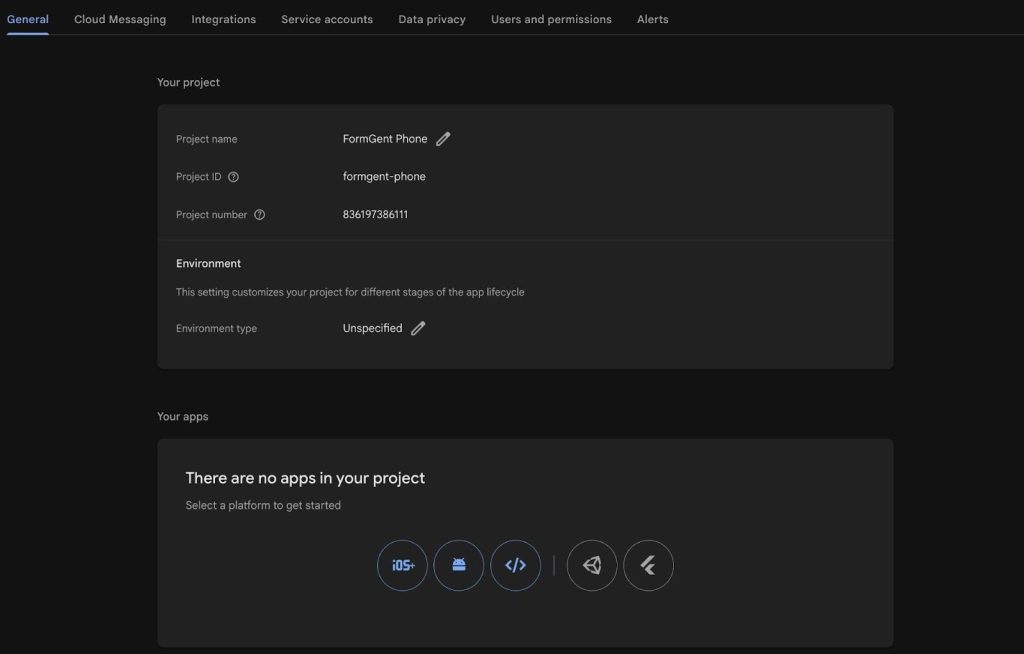Edit the Unspecified environment type

pyautogui.click(x=418, y=328)
